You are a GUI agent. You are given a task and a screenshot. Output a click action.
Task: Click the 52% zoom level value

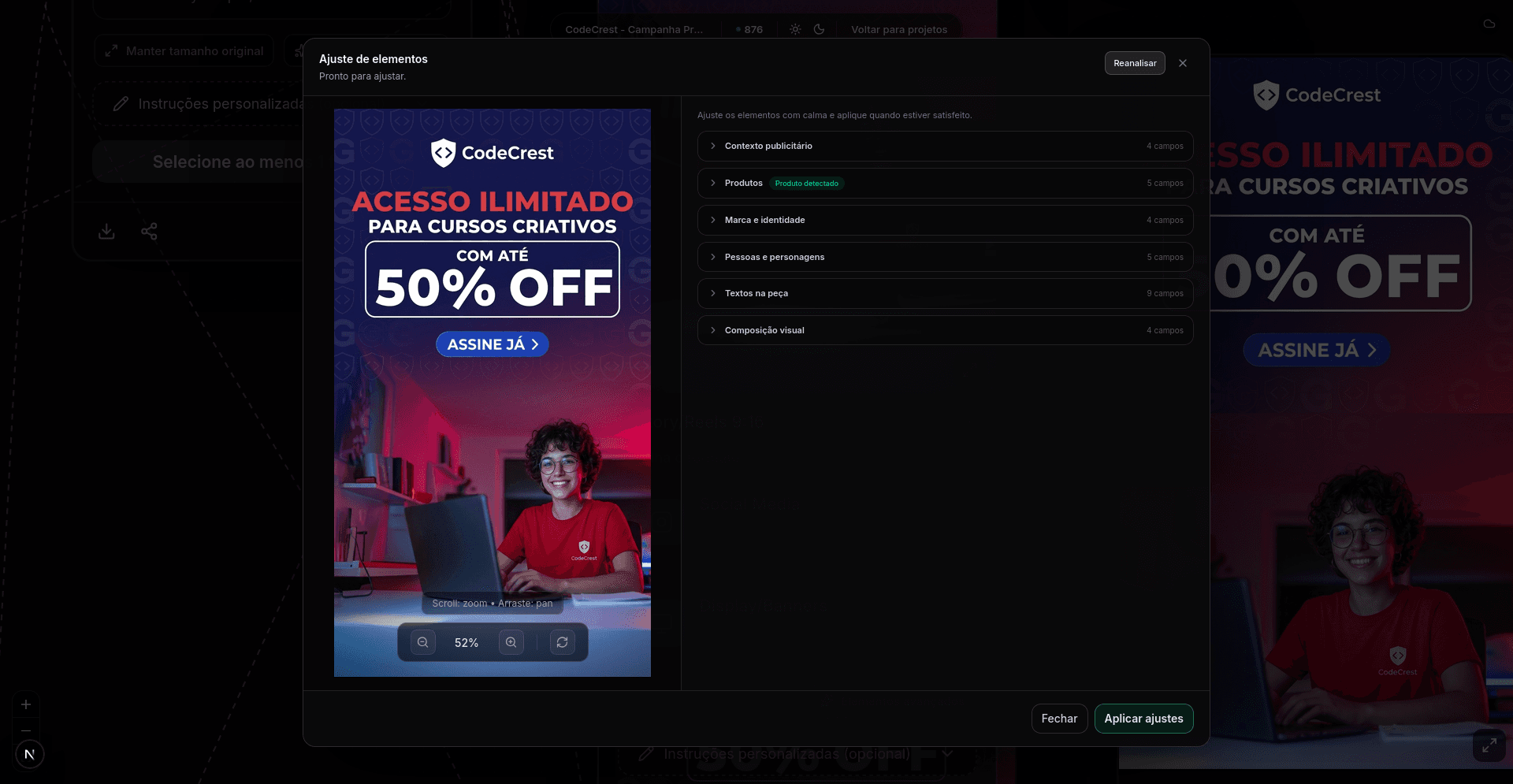467,643
